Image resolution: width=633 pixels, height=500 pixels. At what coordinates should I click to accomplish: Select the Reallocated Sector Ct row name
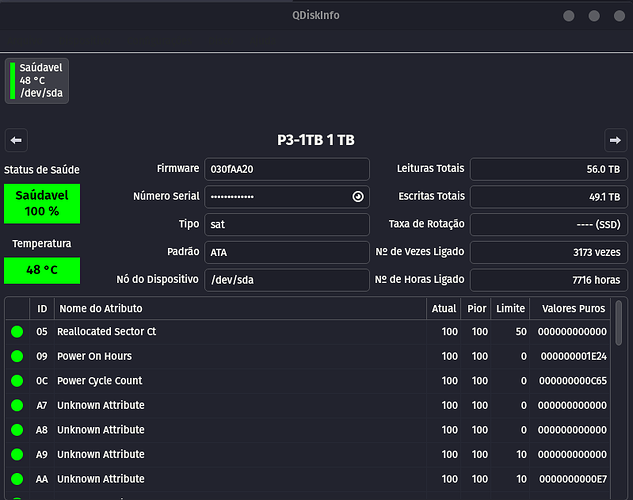(x=106, y=332)
